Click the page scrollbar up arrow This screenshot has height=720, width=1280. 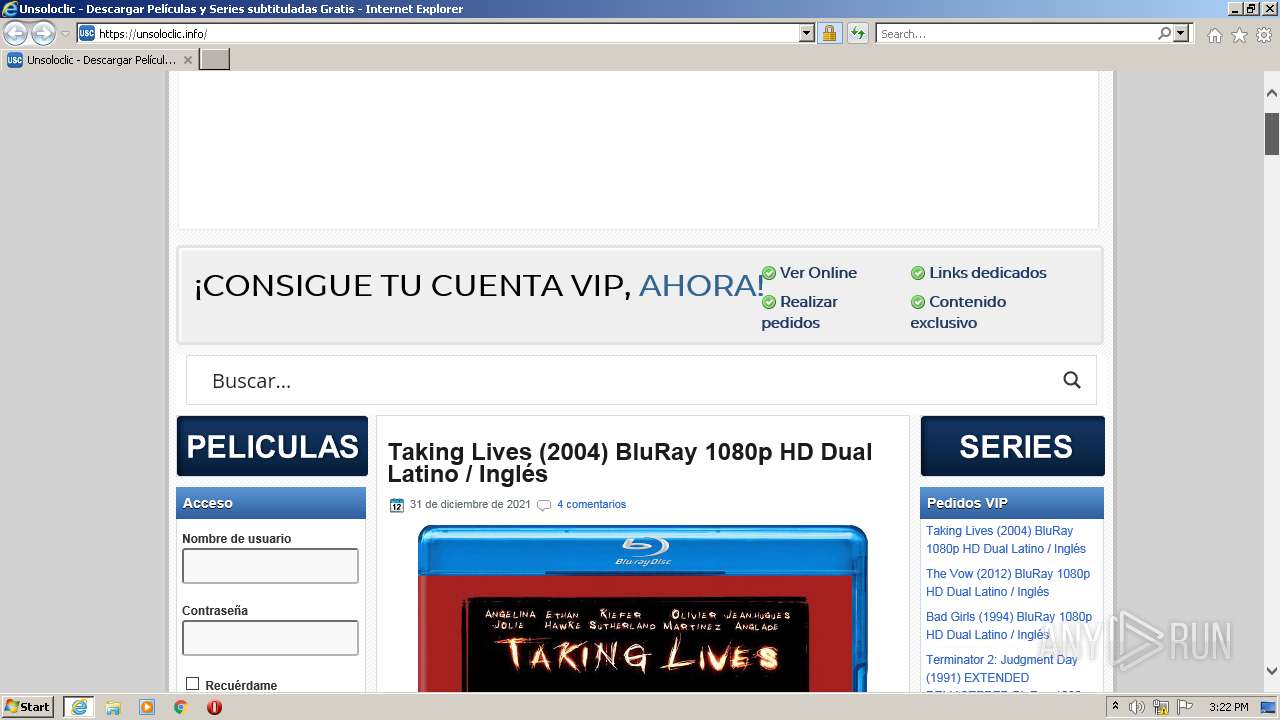pos(1272,94)
